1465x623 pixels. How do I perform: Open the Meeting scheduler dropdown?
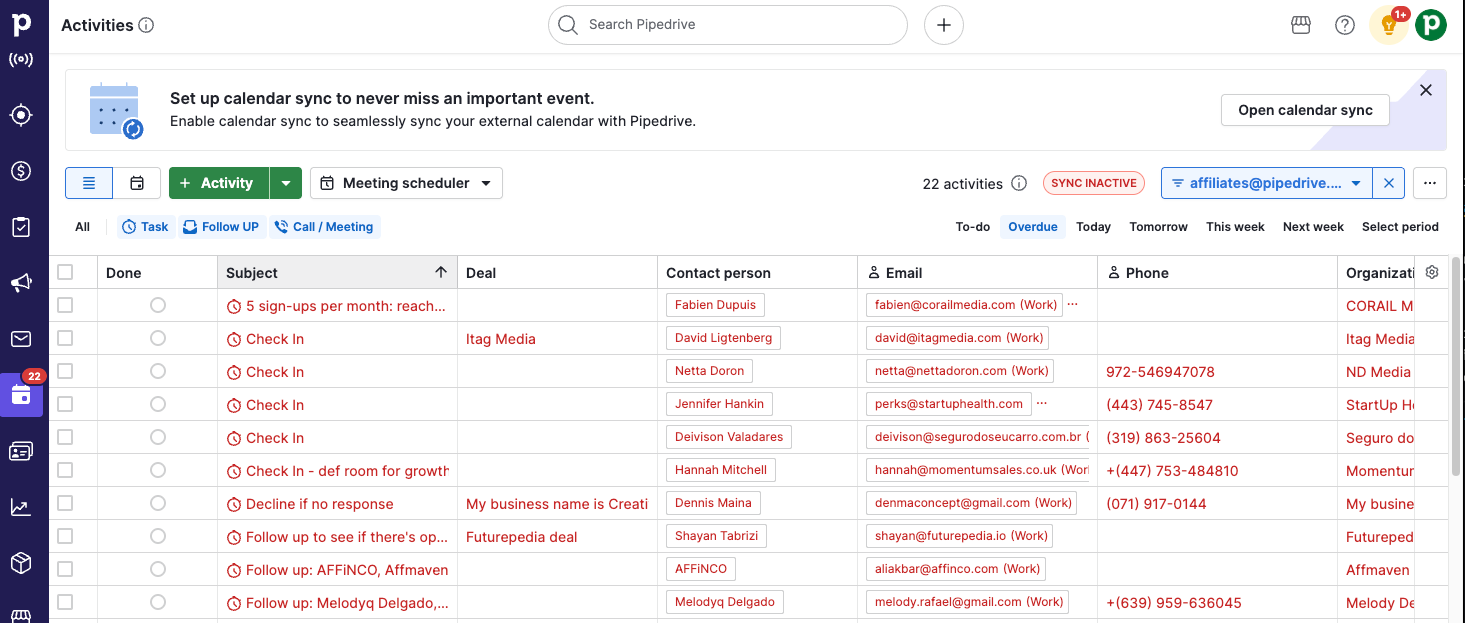(406, 183)
